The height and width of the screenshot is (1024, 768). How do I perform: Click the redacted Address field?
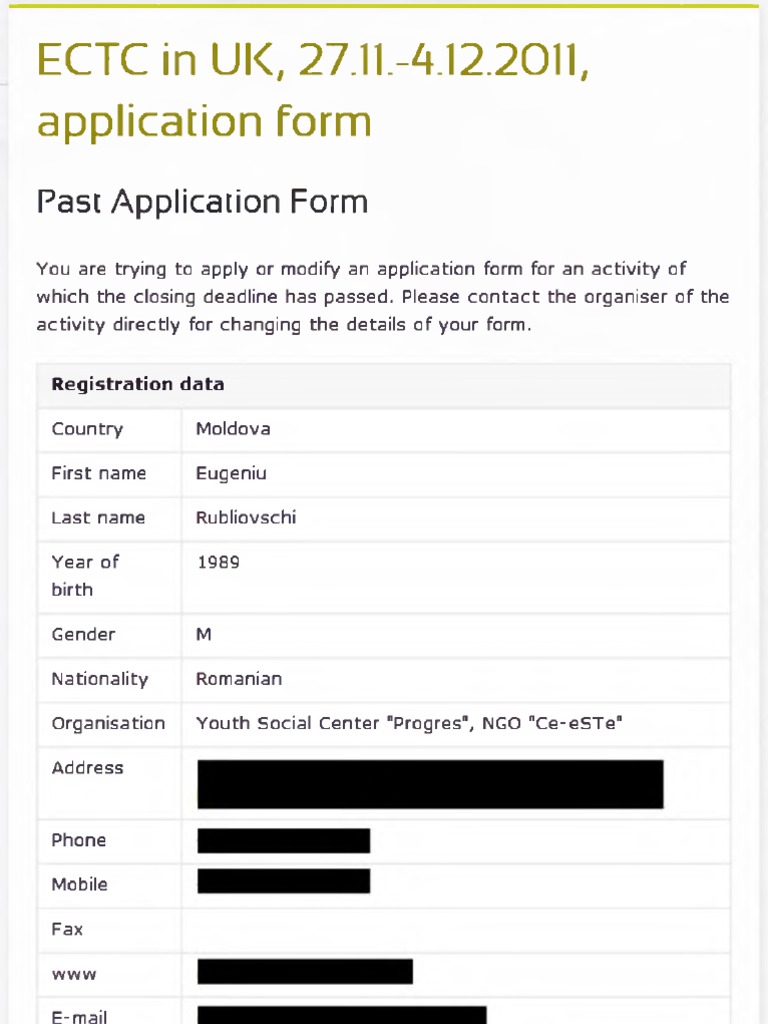[x=430, y=784]
